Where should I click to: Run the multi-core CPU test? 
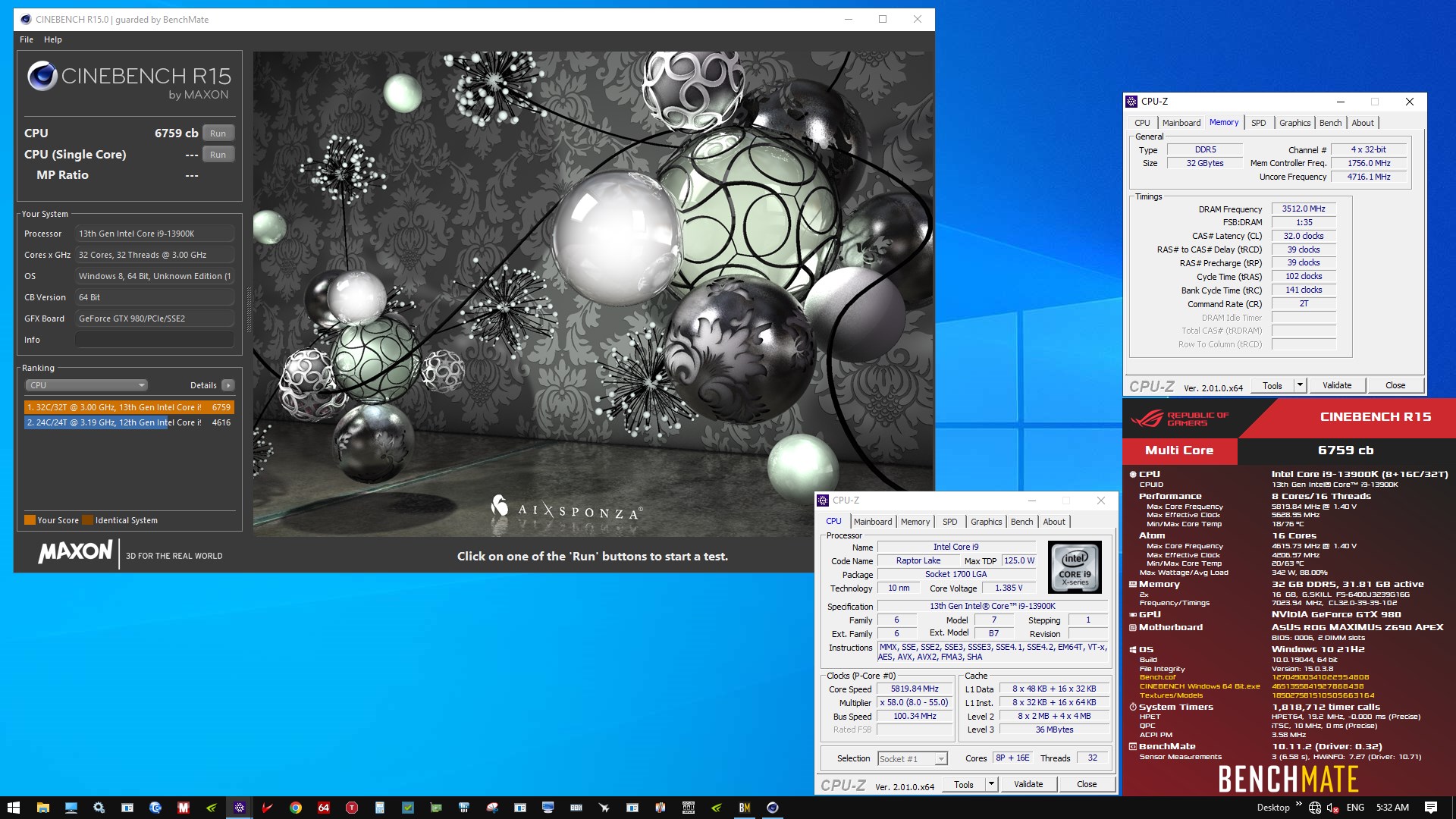point(218,133)
